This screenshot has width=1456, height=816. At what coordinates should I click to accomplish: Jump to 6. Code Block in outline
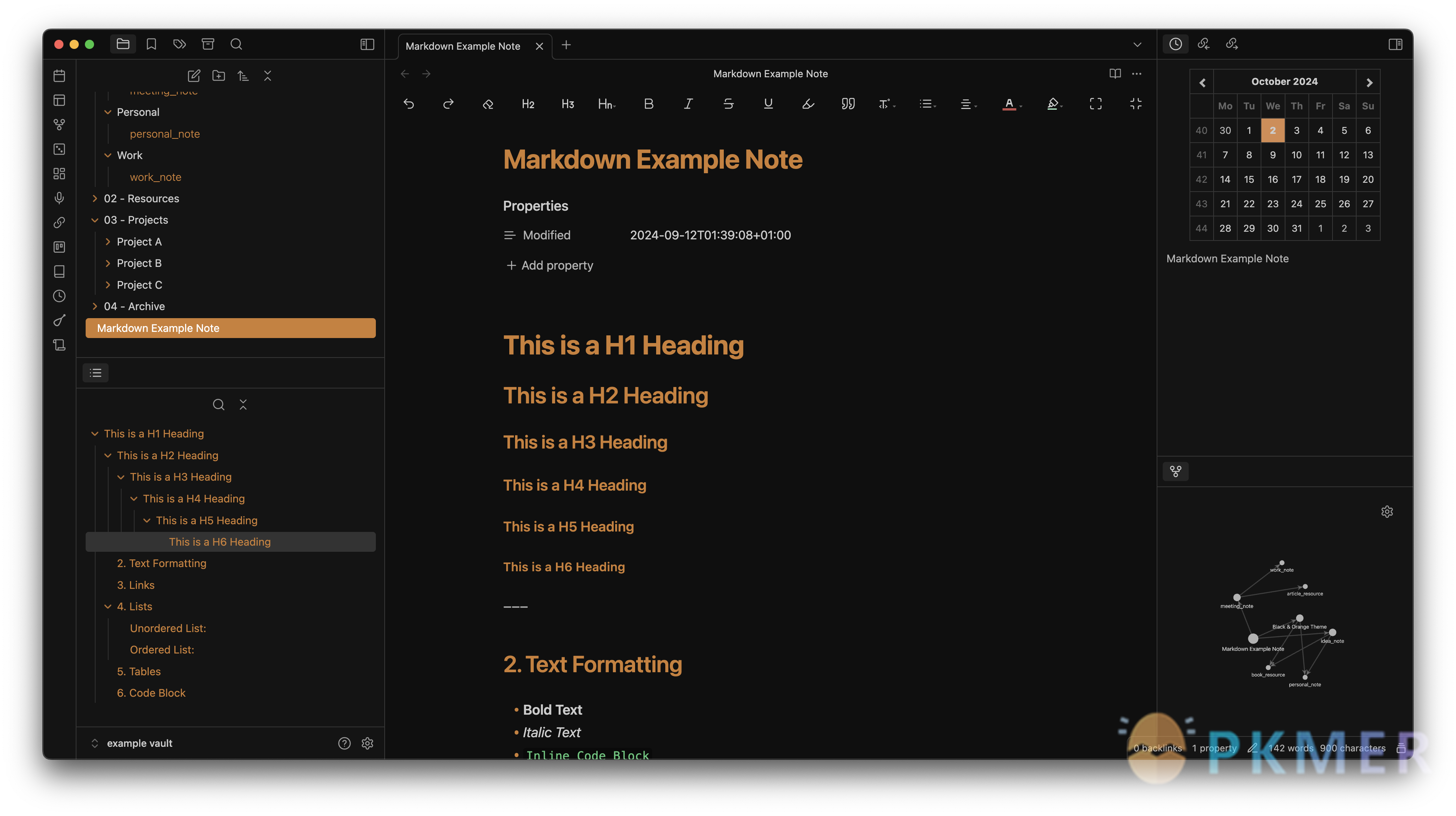[151, 693]
